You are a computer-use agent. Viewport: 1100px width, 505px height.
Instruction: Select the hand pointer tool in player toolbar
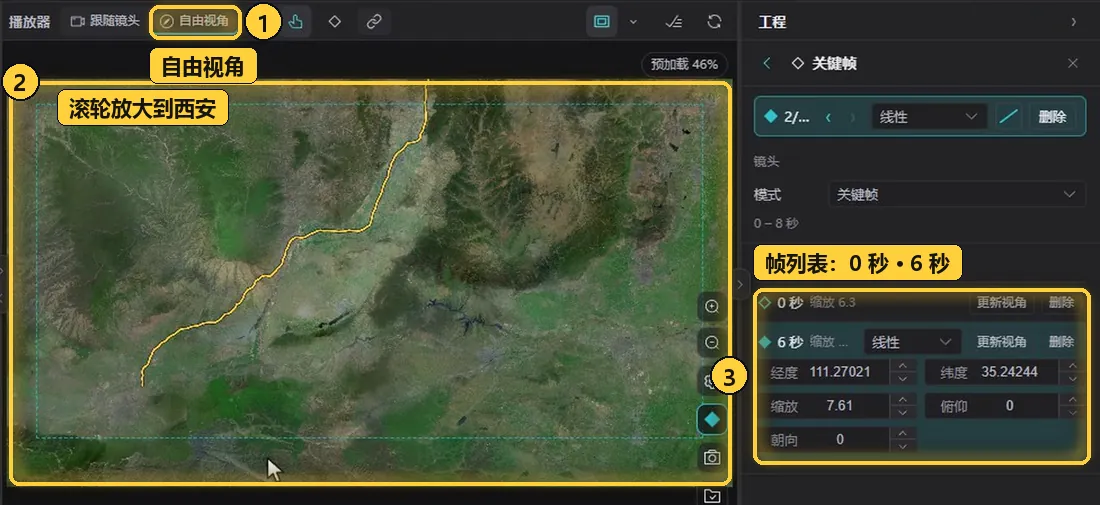[x=295, y=22]
